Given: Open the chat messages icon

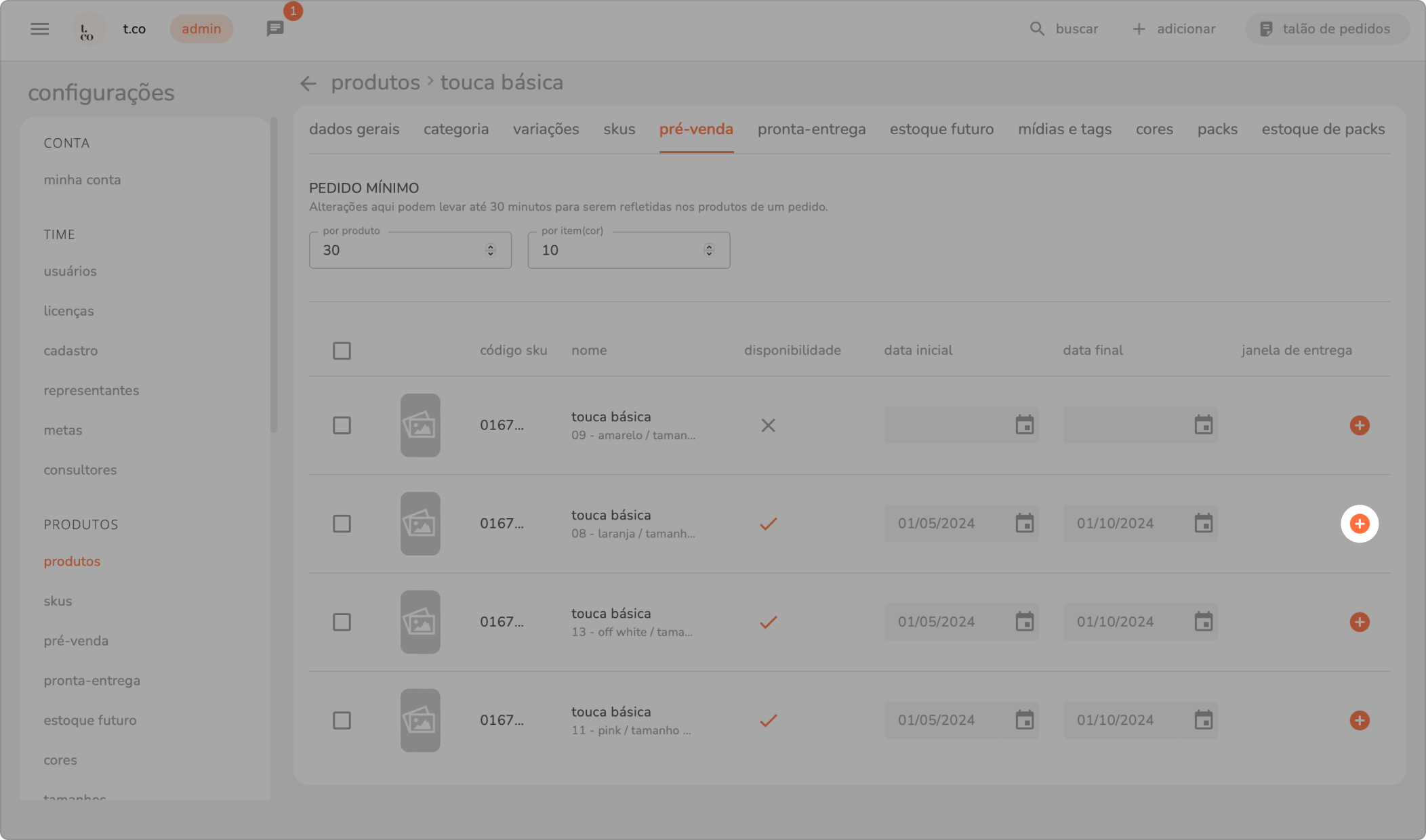Looking at the screenshot, I should pyautogui.click(x=274, y=28).
